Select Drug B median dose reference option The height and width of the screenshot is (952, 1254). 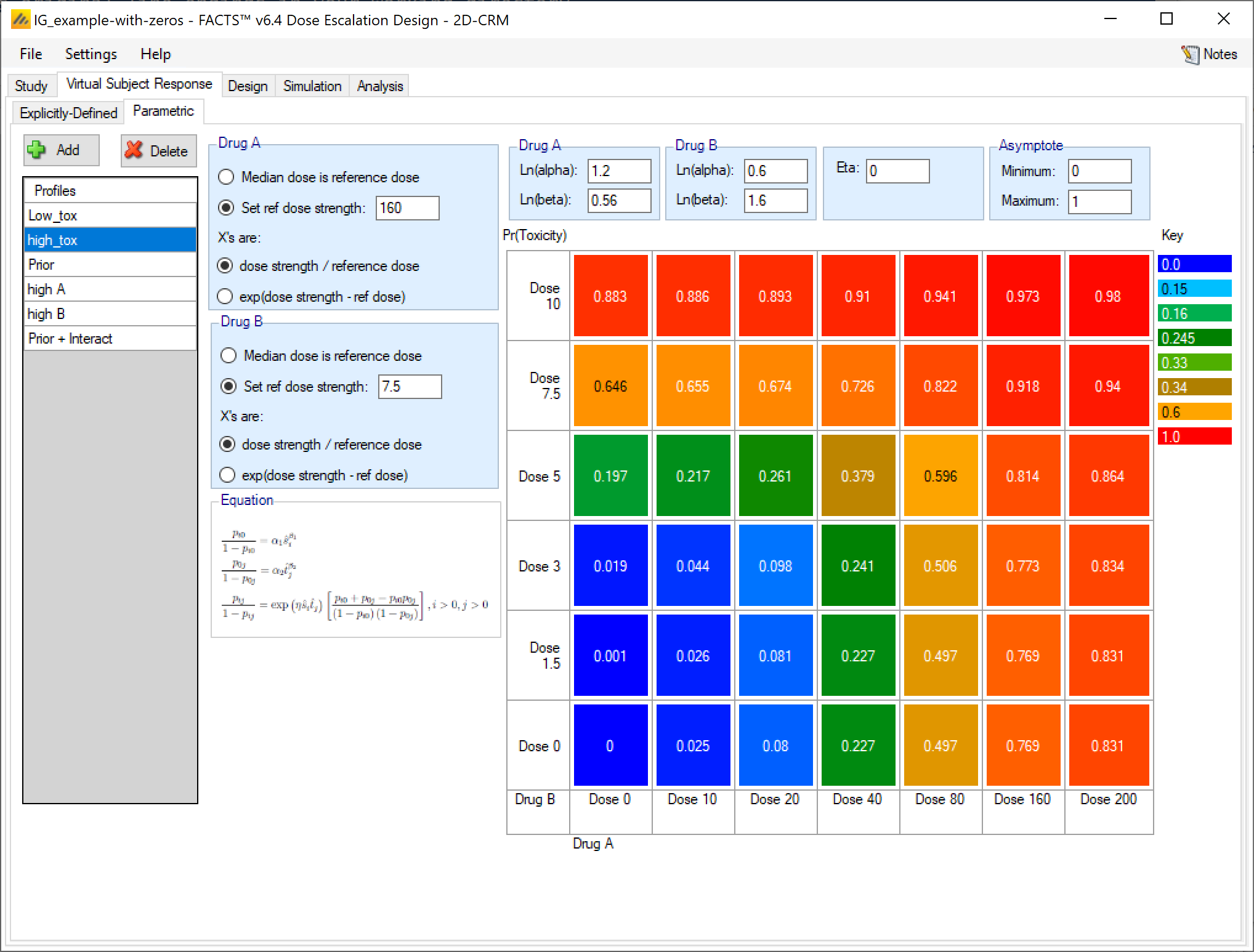point(229,356)
